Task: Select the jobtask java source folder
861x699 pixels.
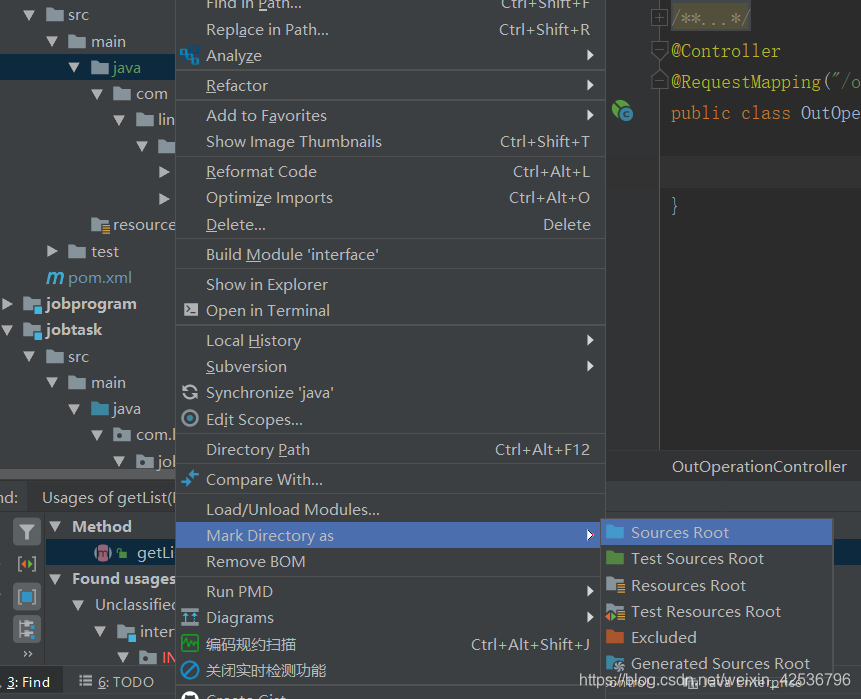Action: point(126,409)
